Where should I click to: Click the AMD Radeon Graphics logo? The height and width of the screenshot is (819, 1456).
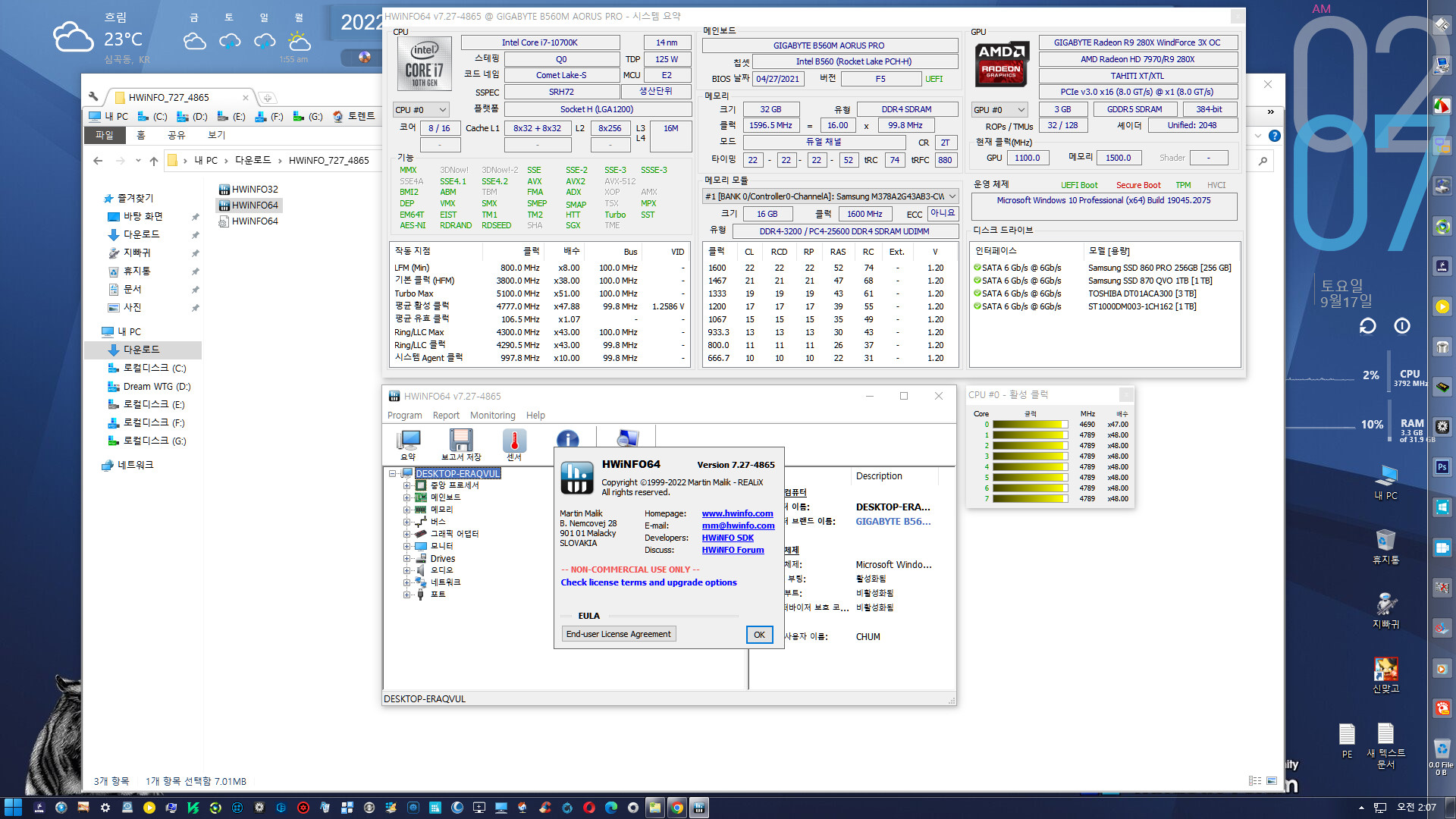coord(1001,64)
